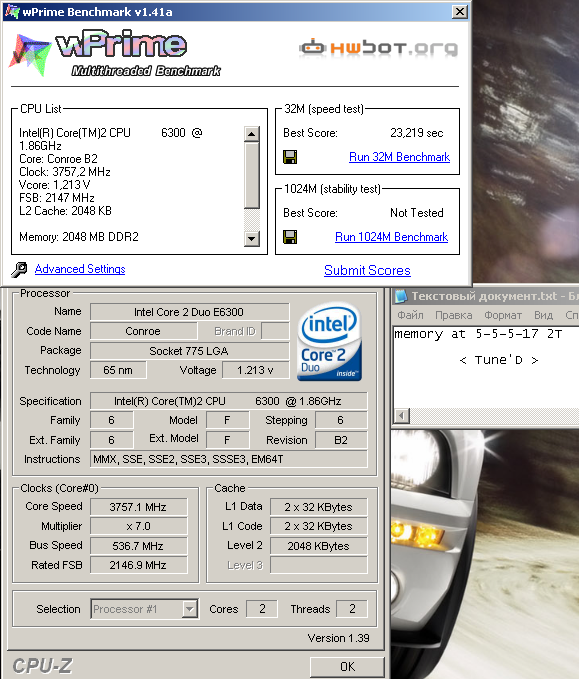Image resolution: width=579 pixels, height=679 pixels.
Task: Click Core Speed value 3757.1 MHz
Action: 139,507
